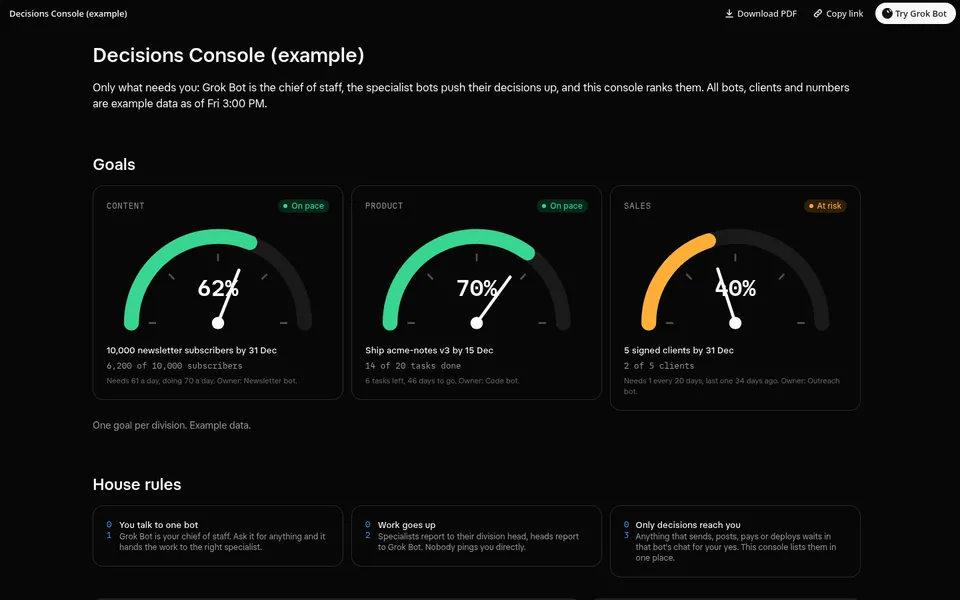The width and height of the screenshot is (960, 600).
Task: Click '14 of 20 tasks done' text
Action: (413, 366)
